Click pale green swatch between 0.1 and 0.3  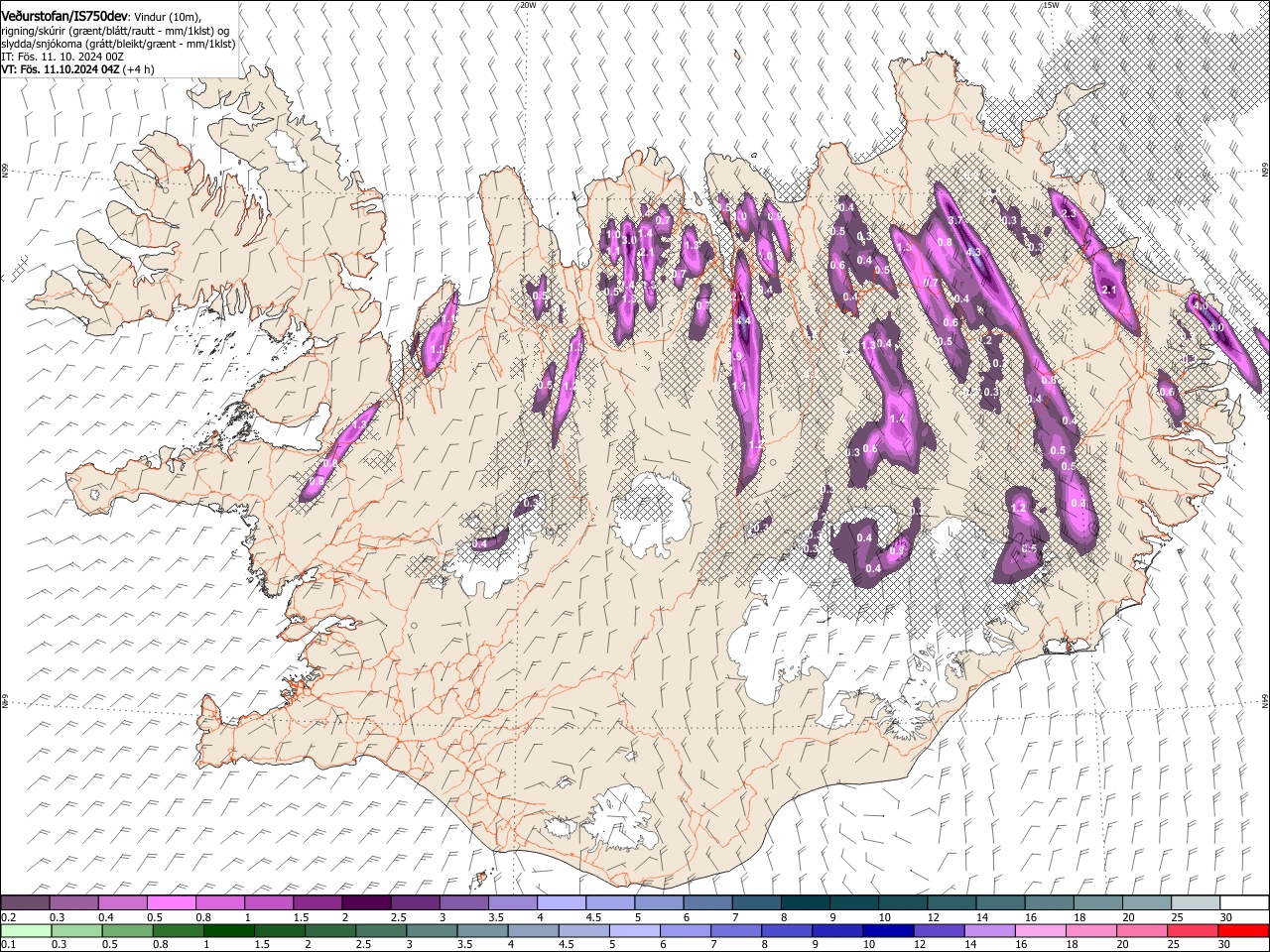pos(26,930)
